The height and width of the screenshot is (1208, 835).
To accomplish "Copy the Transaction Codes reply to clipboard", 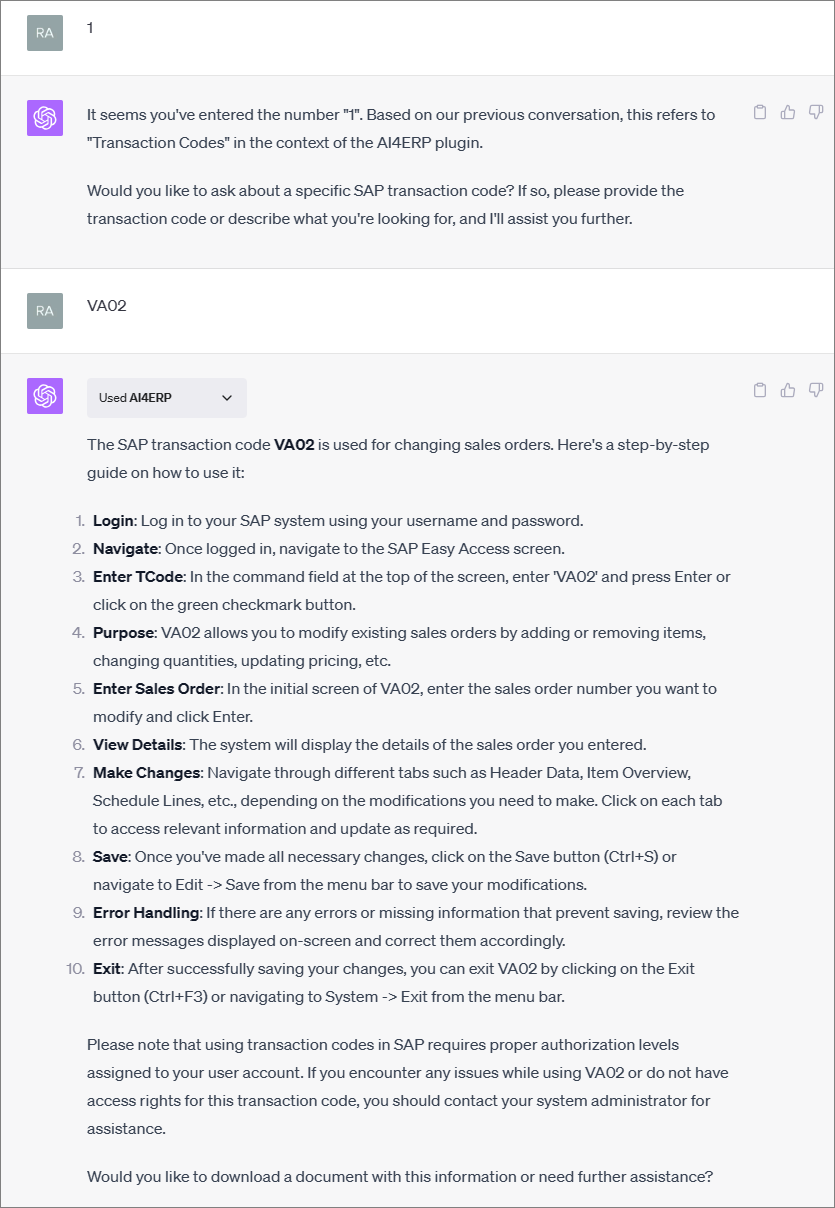I will [x=760, y=112].
